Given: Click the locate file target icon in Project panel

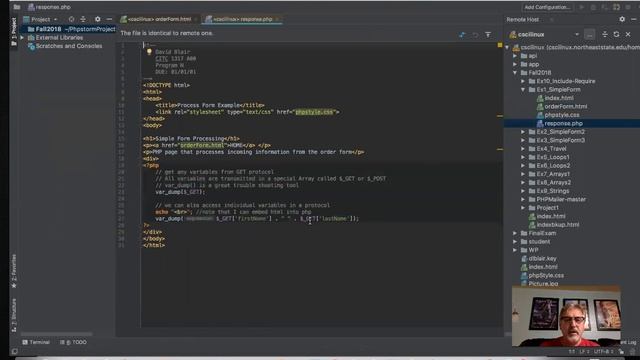Looking at the screenshot, I should [x=71, y=19].
